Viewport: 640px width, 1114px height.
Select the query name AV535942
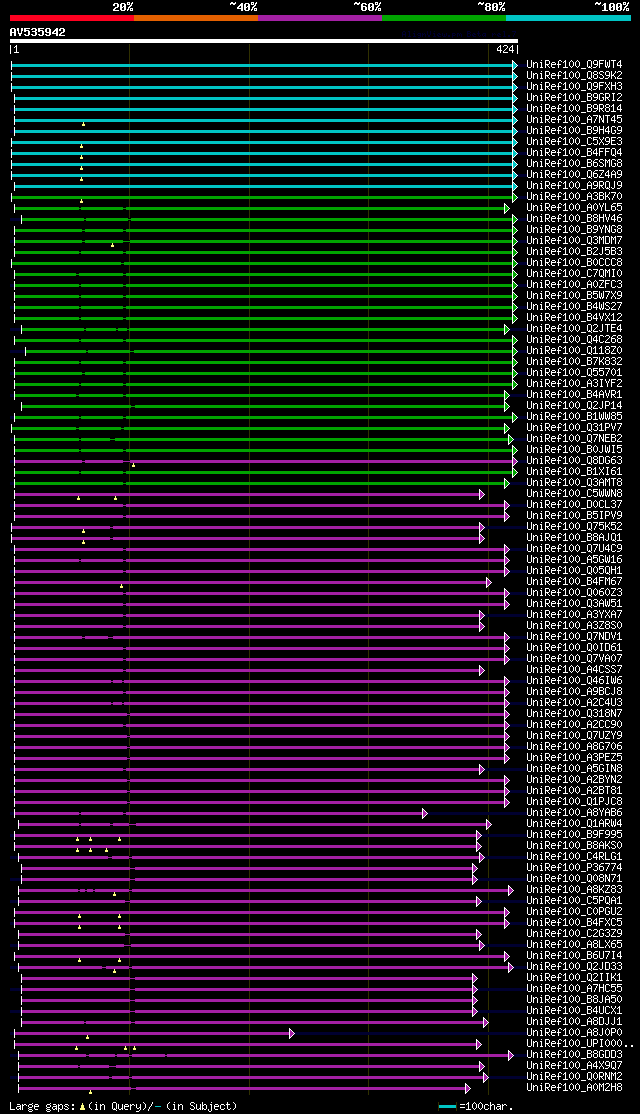click(x=38, y=32)
